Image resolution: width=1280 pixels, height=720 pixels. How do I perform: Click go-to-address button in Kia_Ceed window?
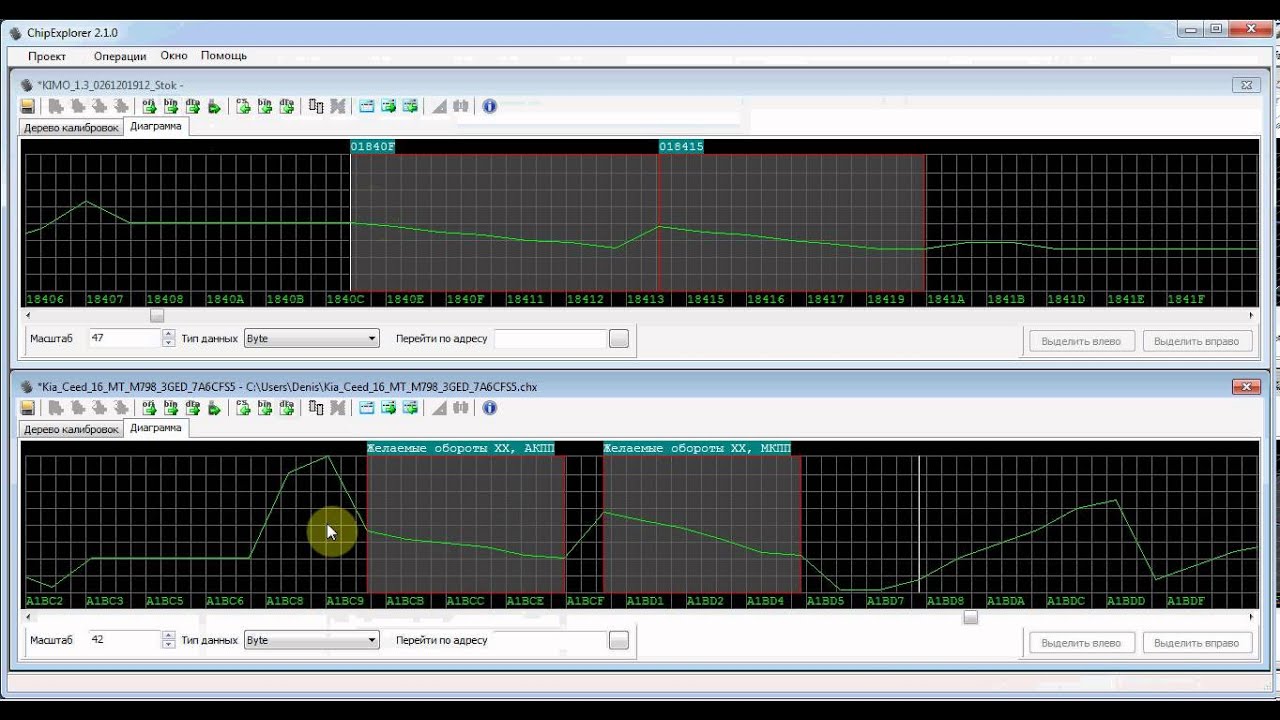coord(619,640)
